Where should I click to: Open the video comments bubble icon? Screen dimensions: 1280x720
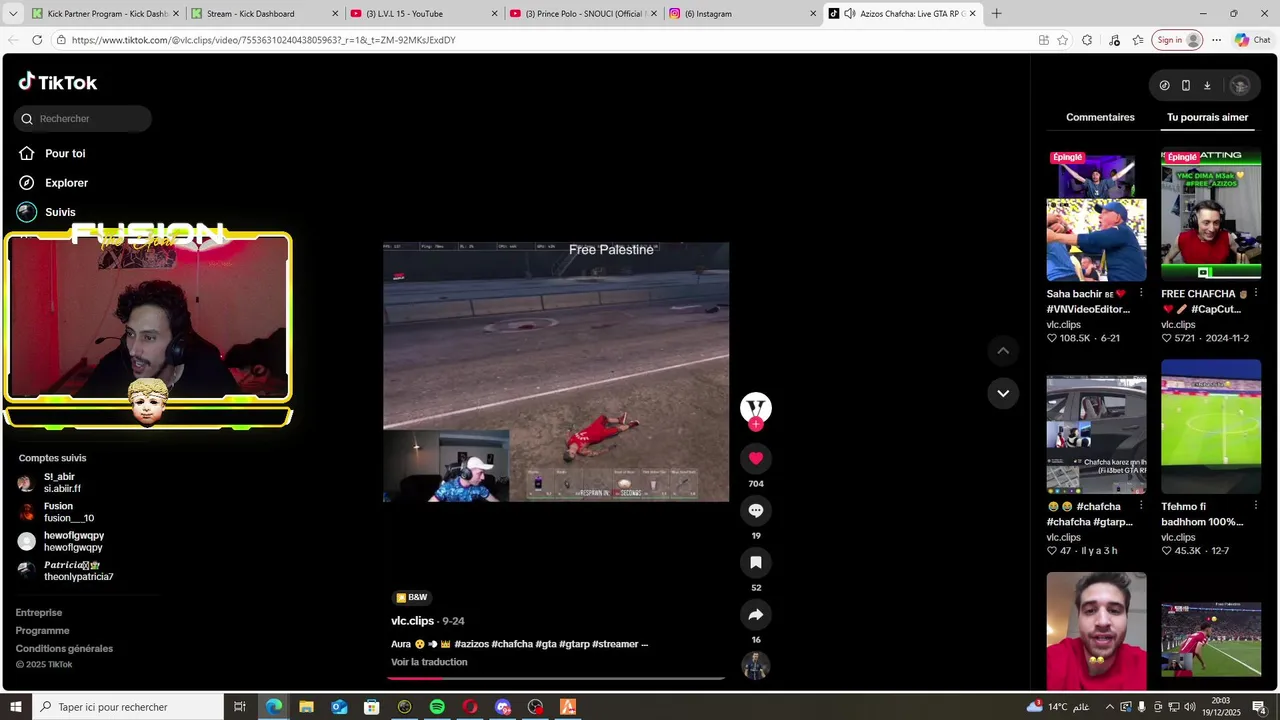click(x=756, y=510)
